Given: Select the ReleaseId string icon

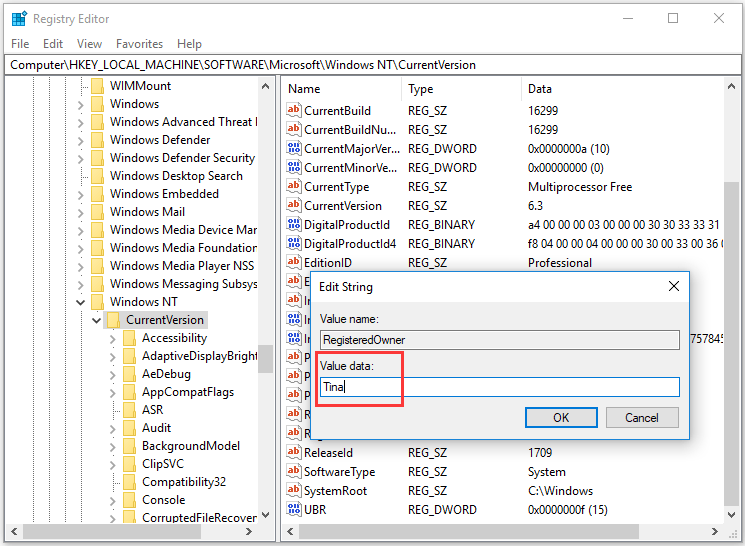Looking at the screenshot, I should tap(294, 452).
